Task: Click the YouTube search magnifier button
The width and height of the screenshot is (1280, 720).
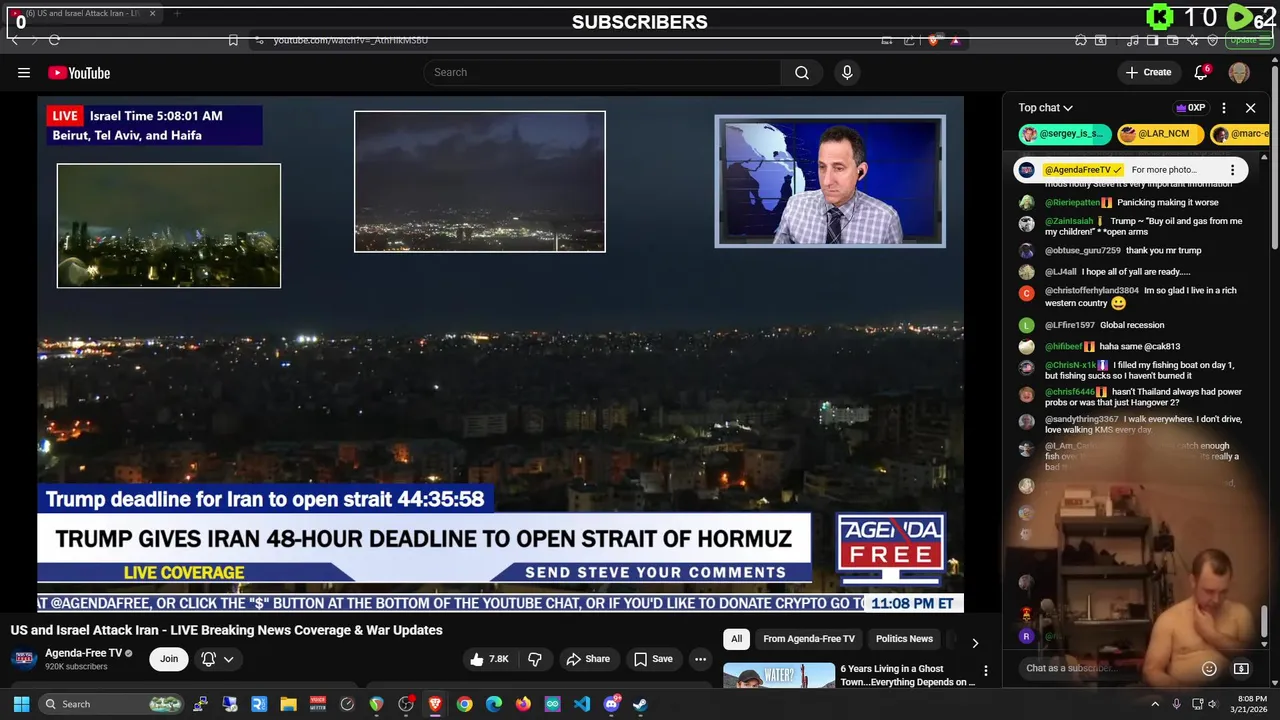Action: pos(802,72)
